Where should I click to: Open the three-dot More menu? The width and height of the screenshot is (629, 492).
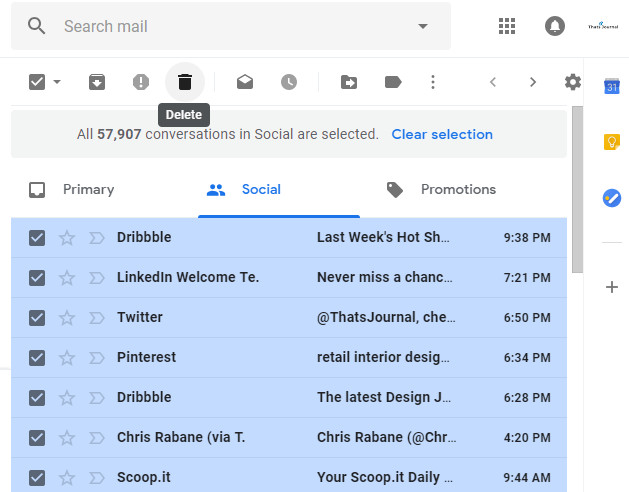click(432, 82)
